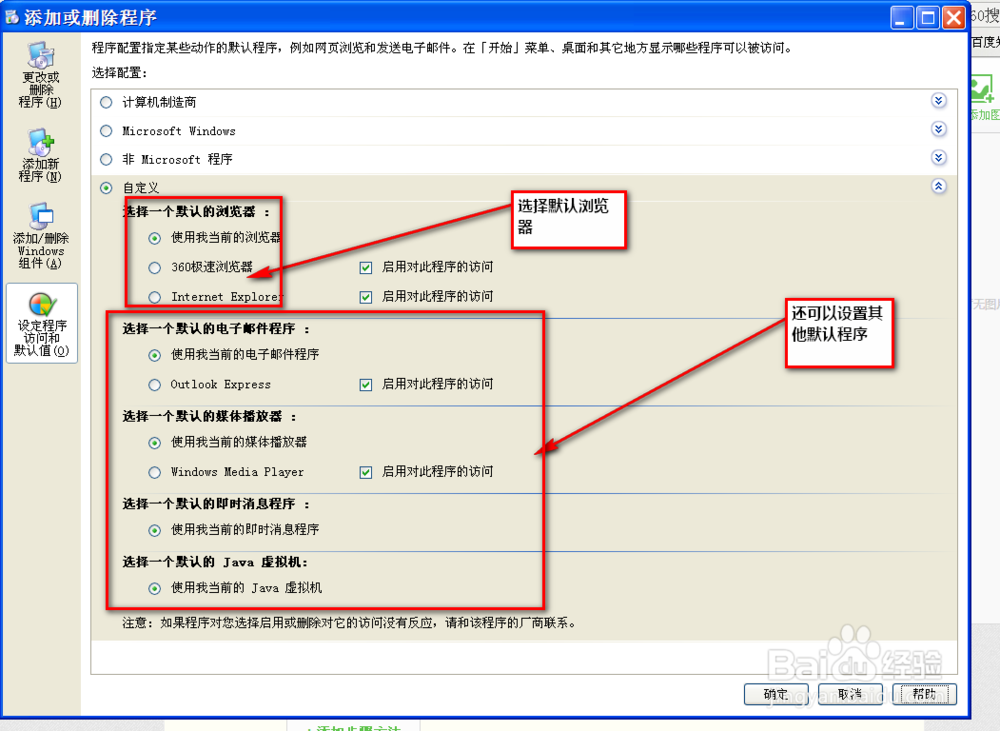Screen dimensions: 1000x731
Task: Choose Internet Explorer as default browser
Action: point(154,297)
